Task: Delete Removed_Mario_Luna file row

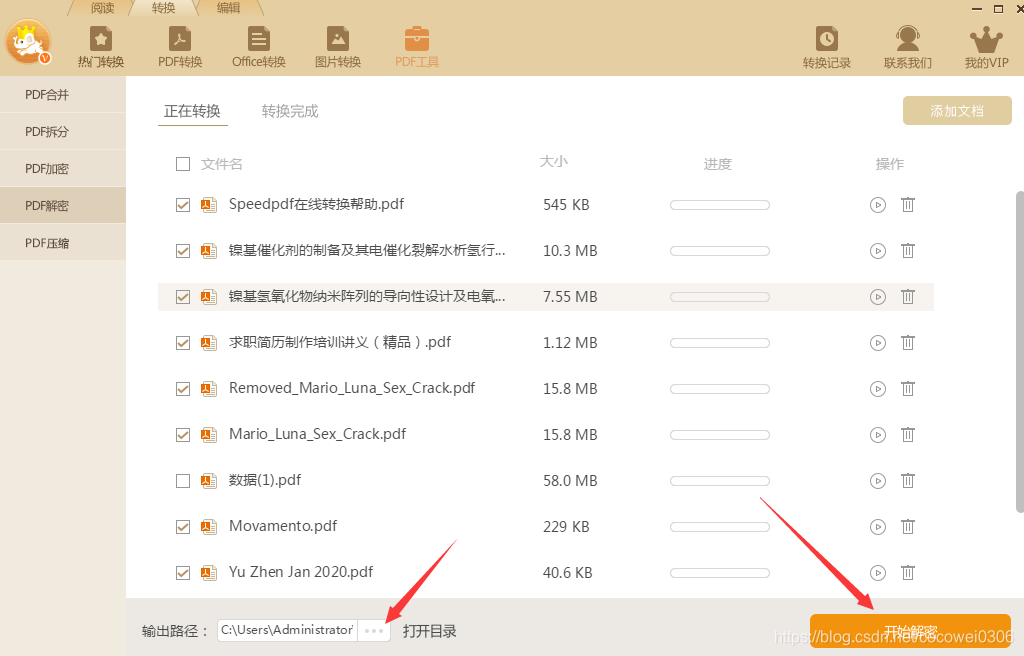Action: pos(908,389)
